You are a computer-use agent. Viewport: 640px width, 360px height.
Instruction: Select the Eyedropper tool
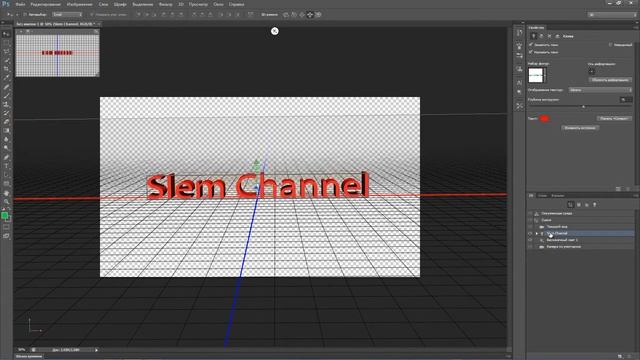point(6,78)
